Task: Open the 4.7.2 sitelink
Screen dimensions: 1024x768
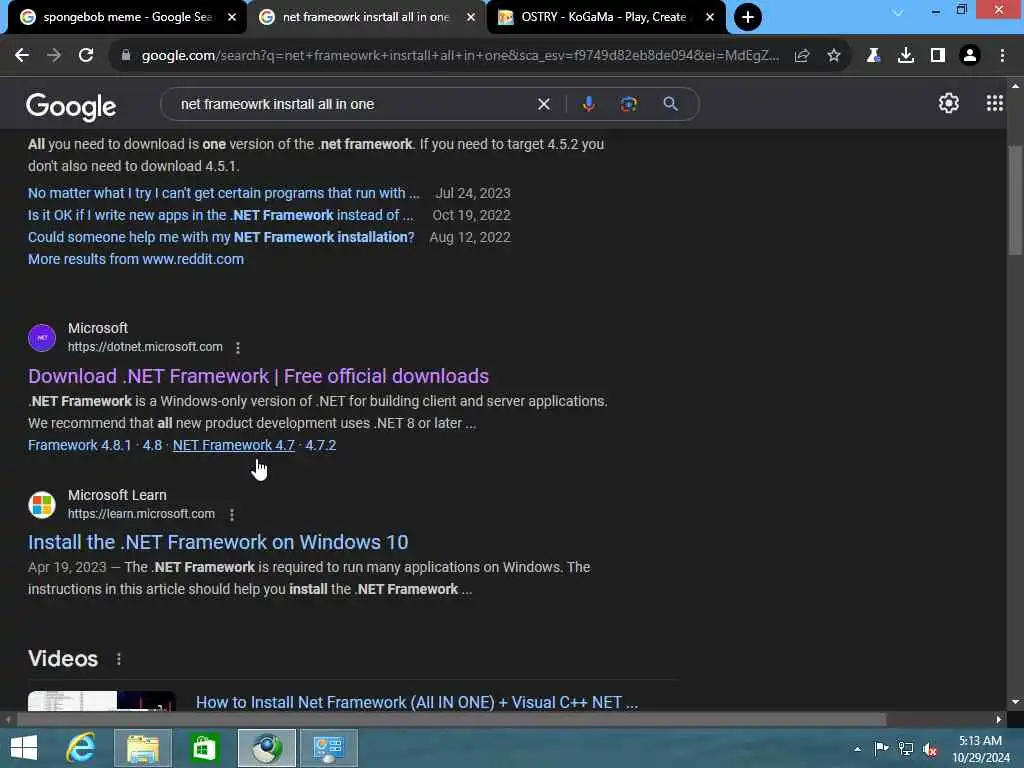Action: pos(321,445)
